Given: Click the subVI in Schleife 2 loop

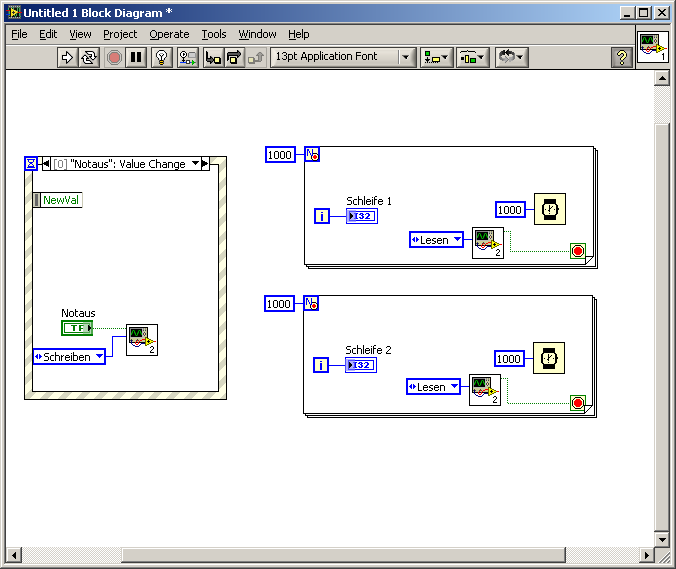Looking at the screenshot, I should [x=485, y=390].
